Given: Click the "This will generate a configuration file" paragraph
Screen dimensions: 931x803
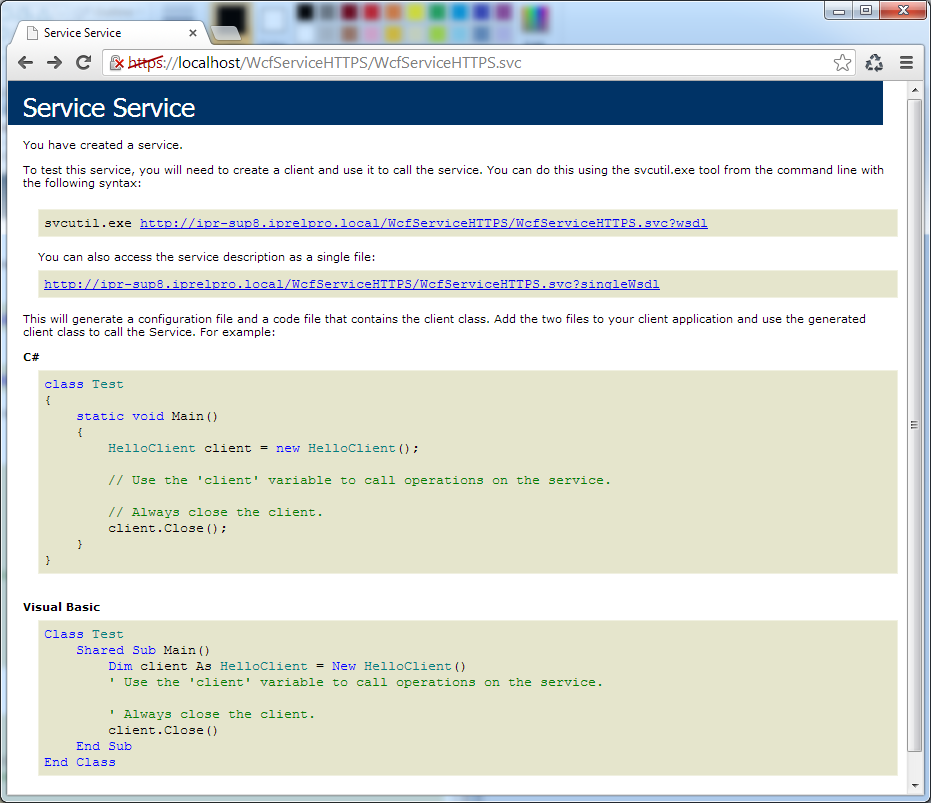Looking at the screenshot, I should pos(444,325).
